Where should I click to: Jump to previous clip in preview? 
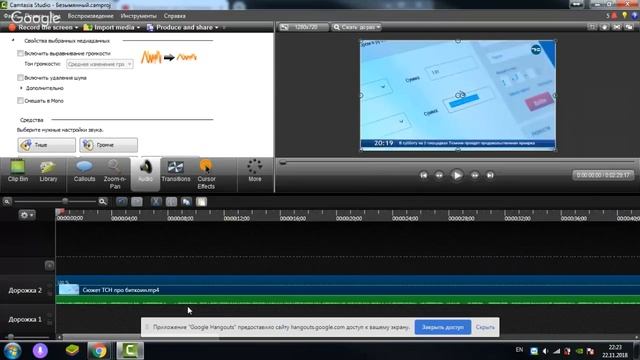424,175
